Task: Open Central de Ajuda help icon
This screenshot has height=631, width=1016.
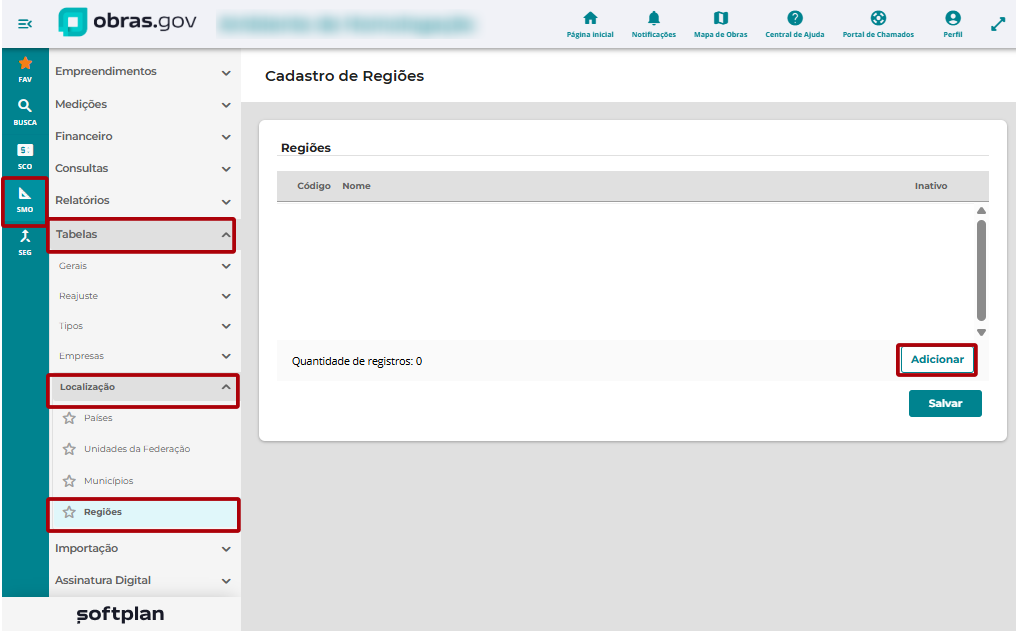Action: [x=795, y=24]
